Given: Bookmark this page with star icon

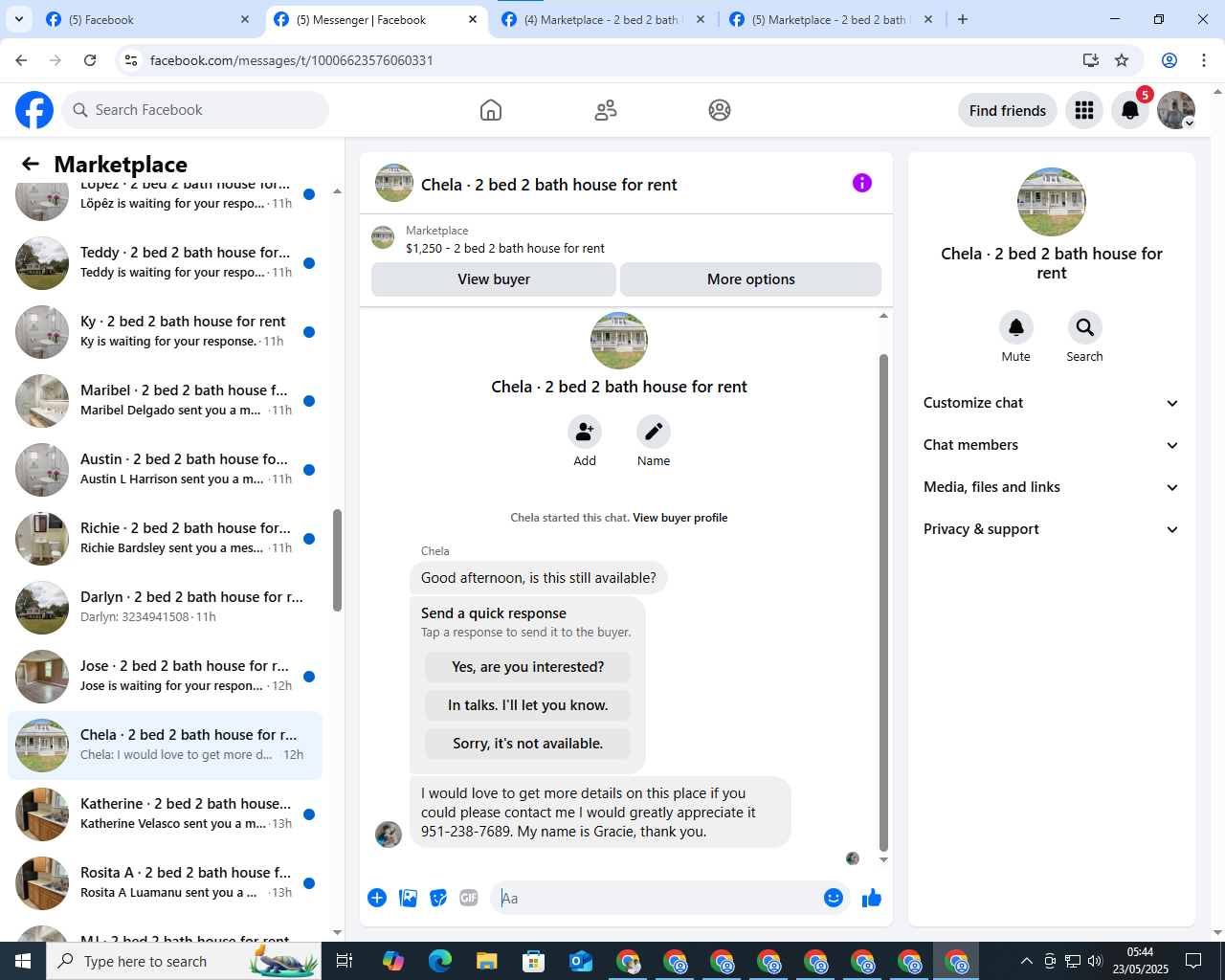Looking at the screenshot, I should (1122, 60).
